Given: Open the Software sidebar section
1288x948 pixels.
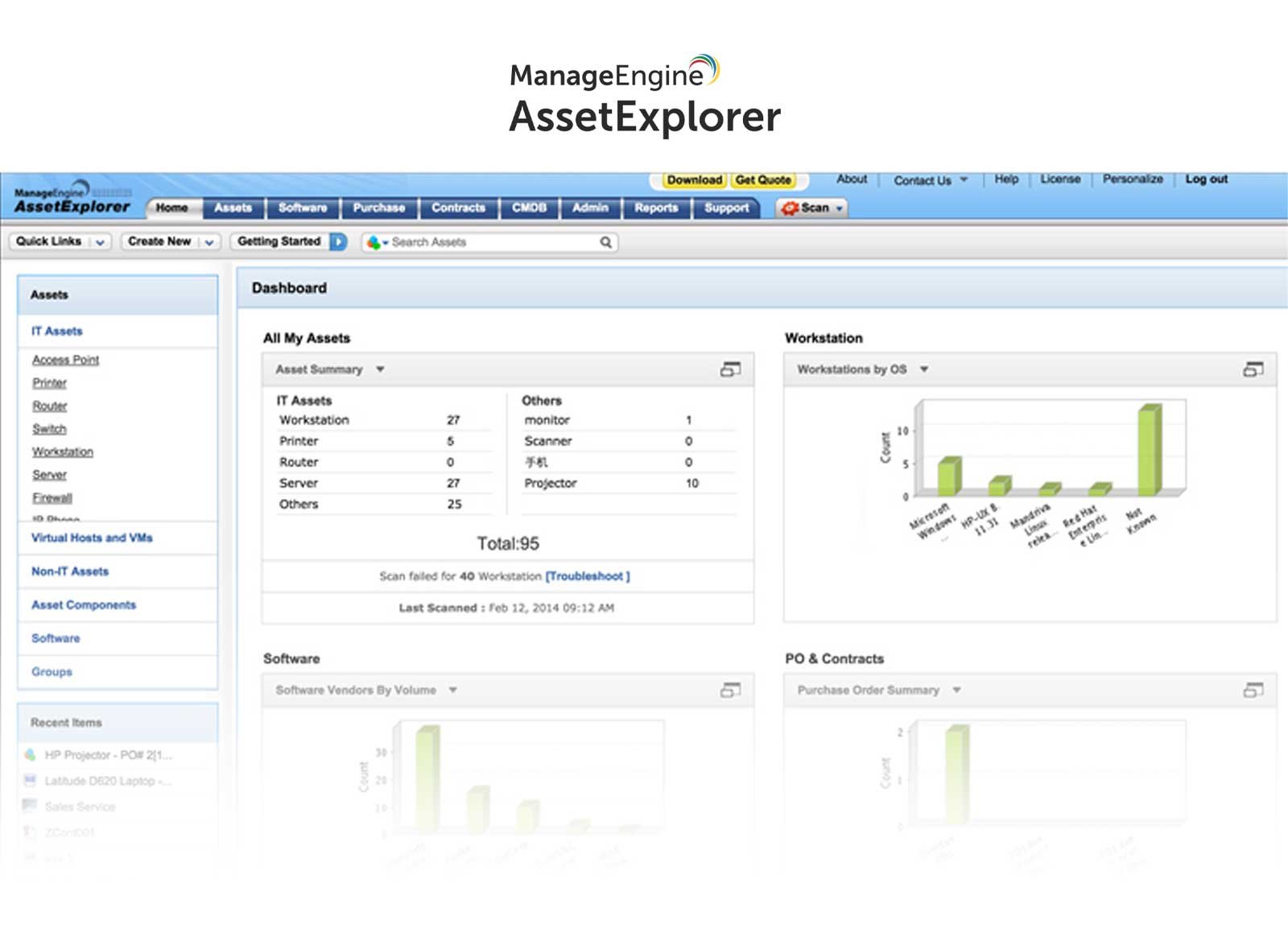Looking at the screenshot, I should point(56,638).
